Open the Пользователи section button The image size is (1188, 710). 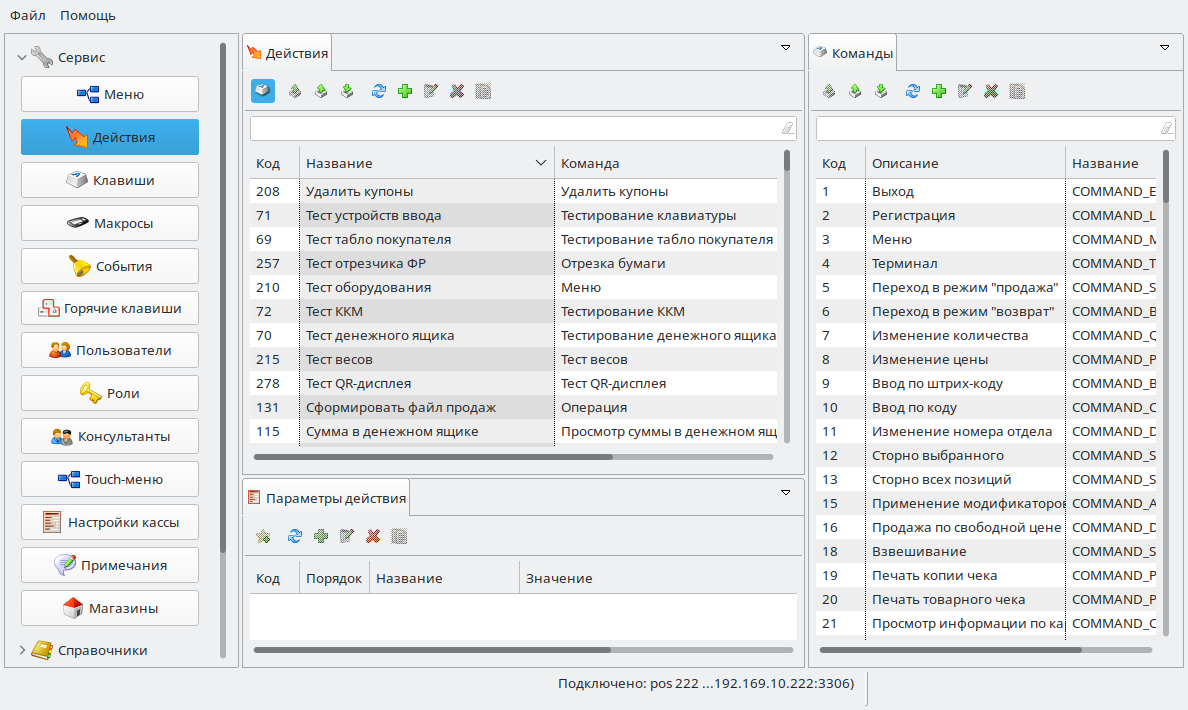tap(110, 351)
